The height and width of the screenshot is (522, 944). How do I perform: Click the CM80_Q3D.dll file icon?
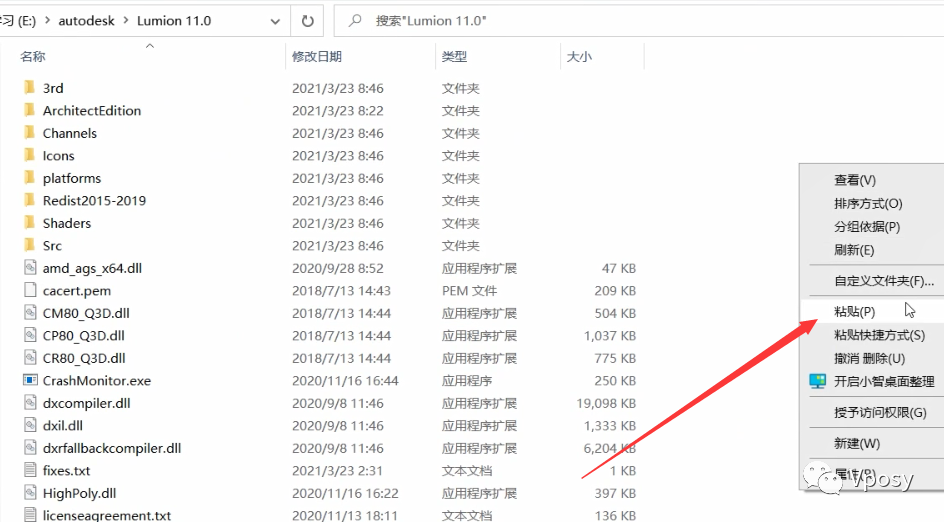coord(30,313)
